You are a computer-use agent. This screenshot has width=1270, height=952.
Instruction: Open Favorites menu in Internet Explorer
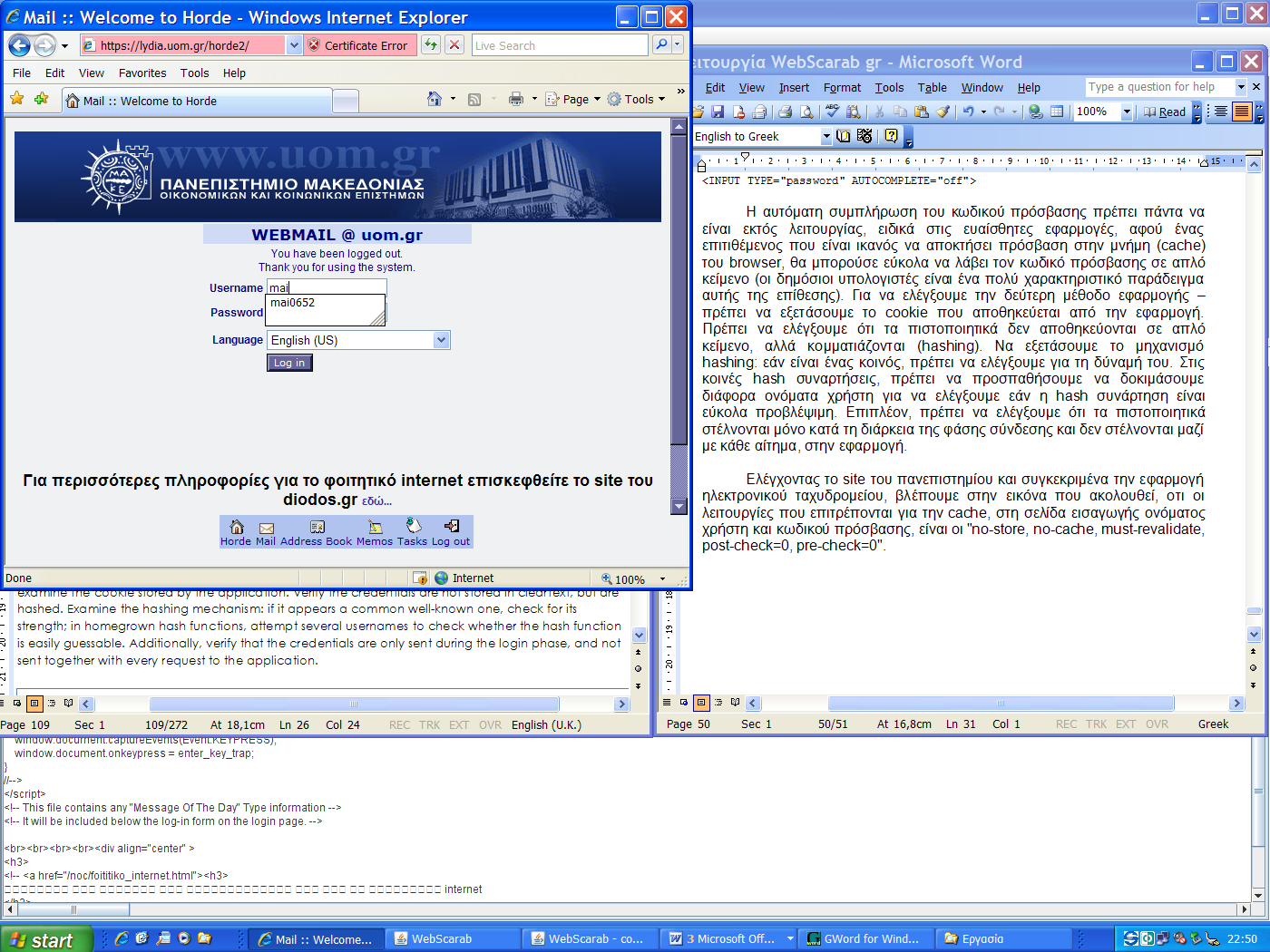click(142, 73)
